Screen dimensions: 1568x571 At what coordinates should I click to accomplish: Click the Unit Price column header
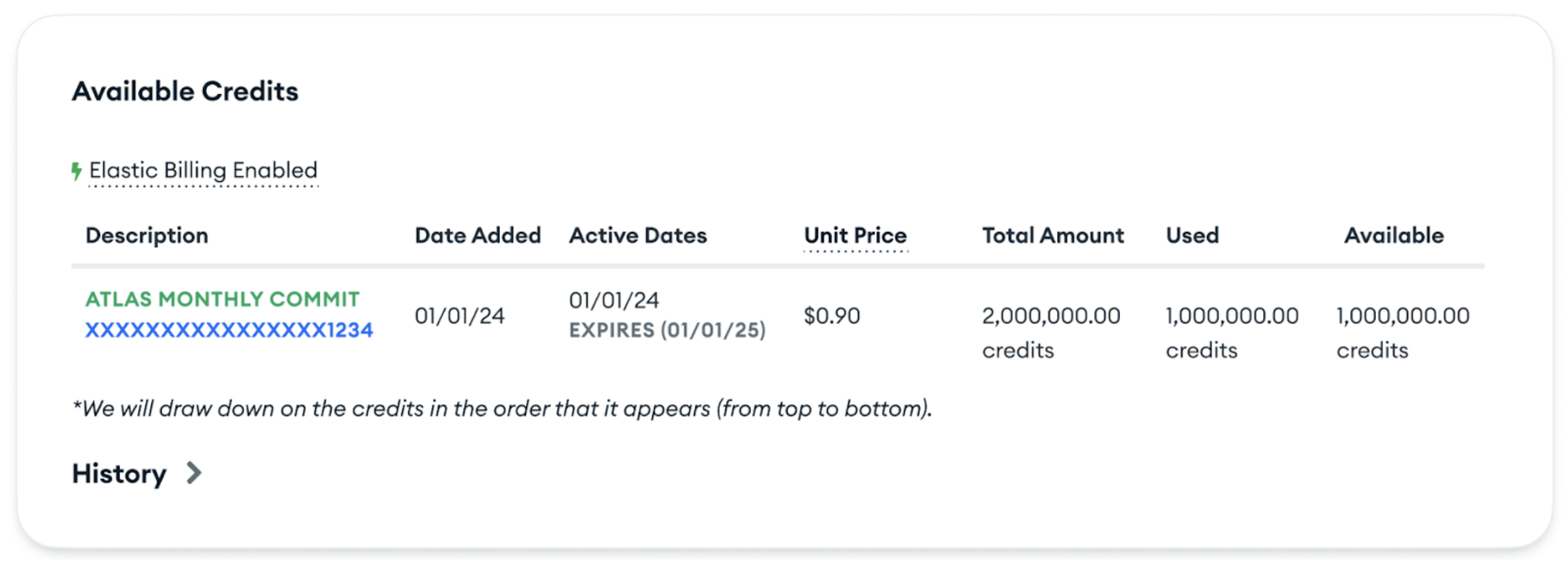click(854, 235)
